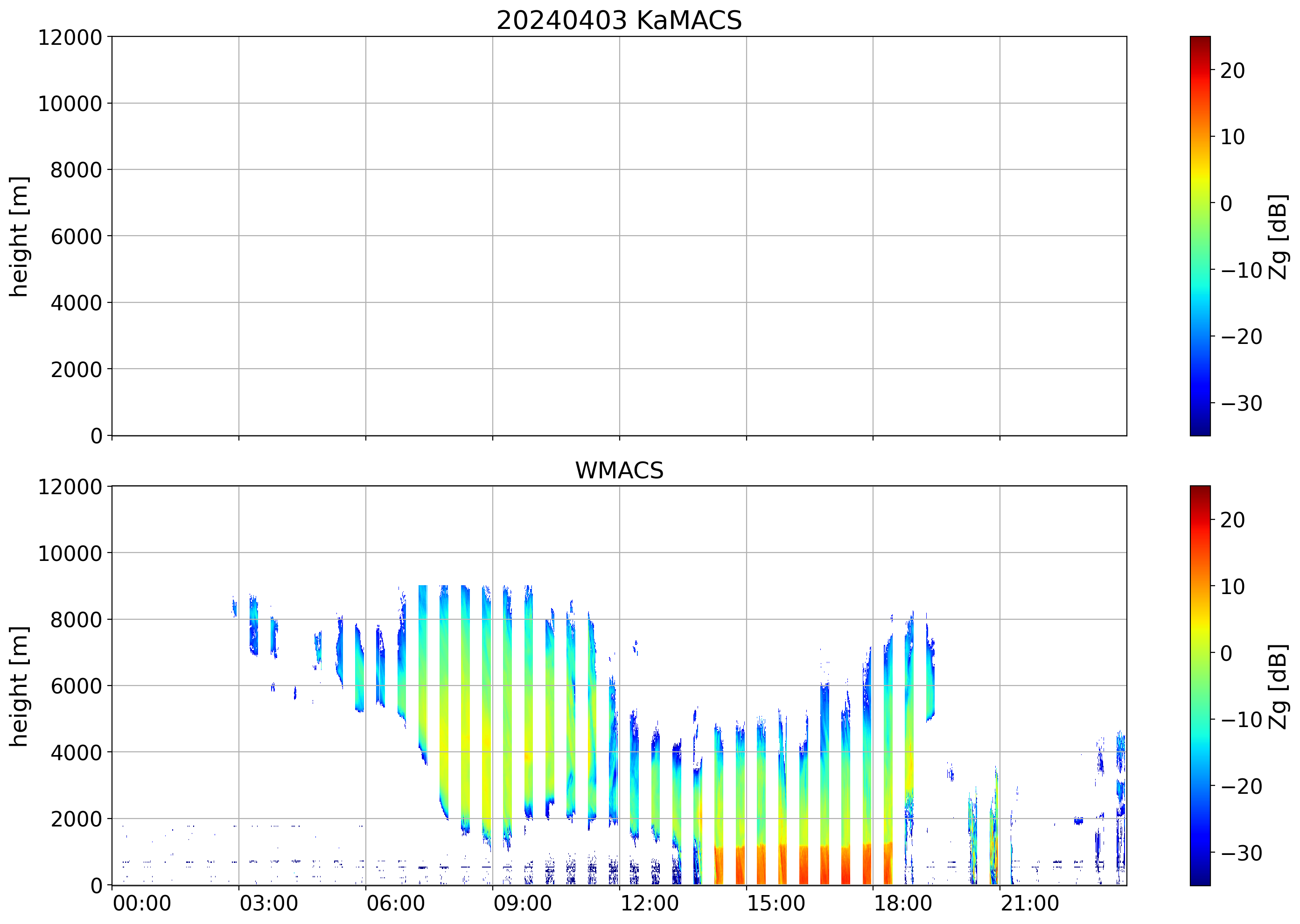1300x924 pixels.
Task: Click the WMACS subplot title
Action: (x=619, y=470)
